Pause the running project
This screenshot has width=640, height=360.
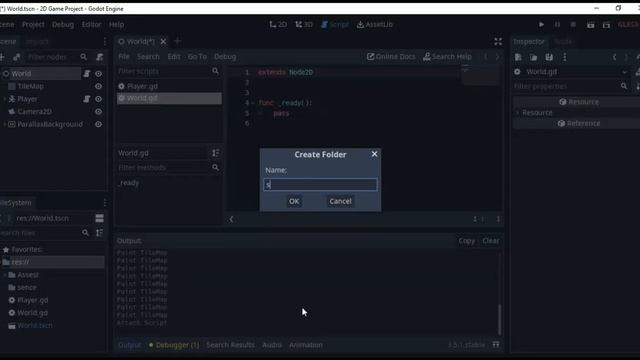point(557,24)
